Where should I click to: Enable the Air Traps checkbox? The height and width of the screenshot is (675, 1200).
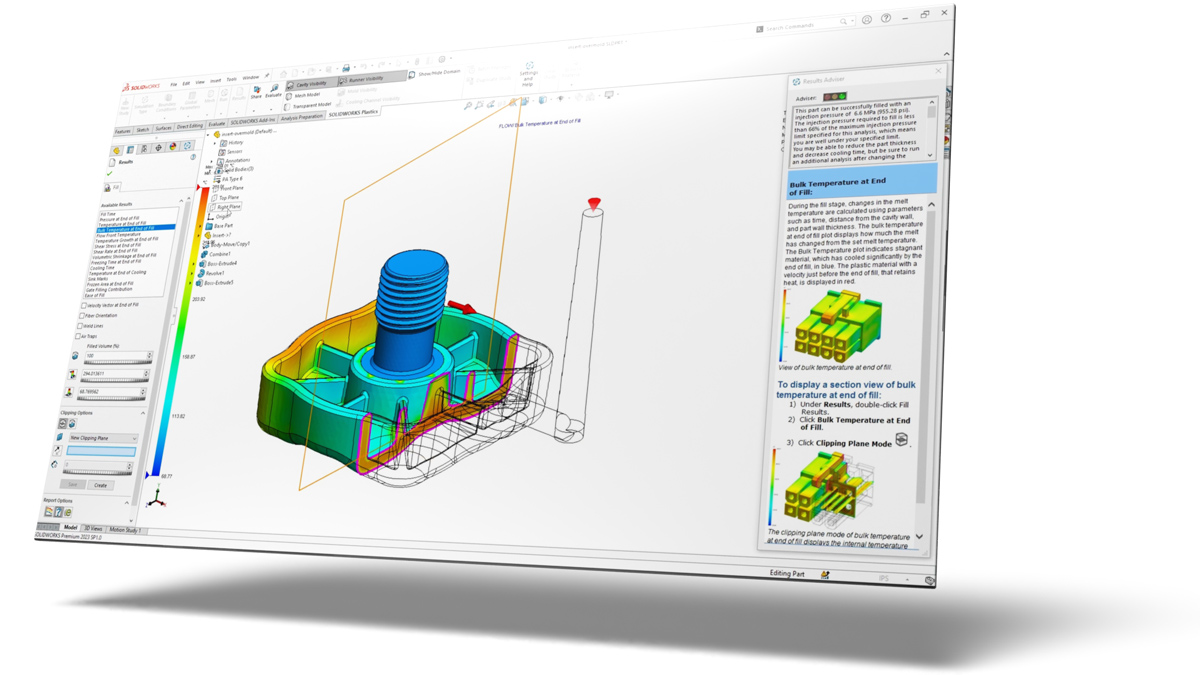point(77,336)
